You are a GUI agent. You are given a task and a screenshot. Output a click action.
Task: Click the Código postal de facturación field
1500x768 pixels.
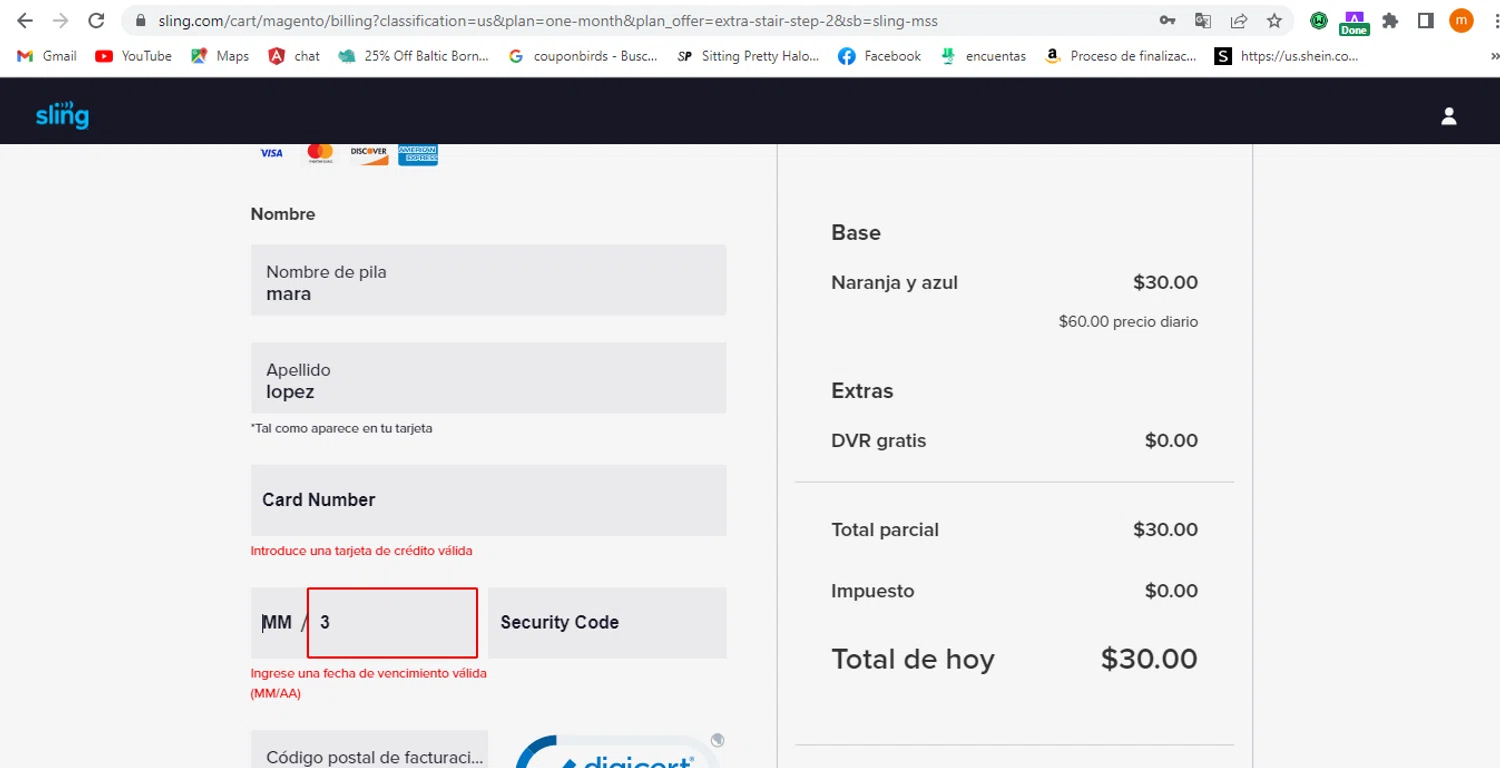[x=369, y=749]
